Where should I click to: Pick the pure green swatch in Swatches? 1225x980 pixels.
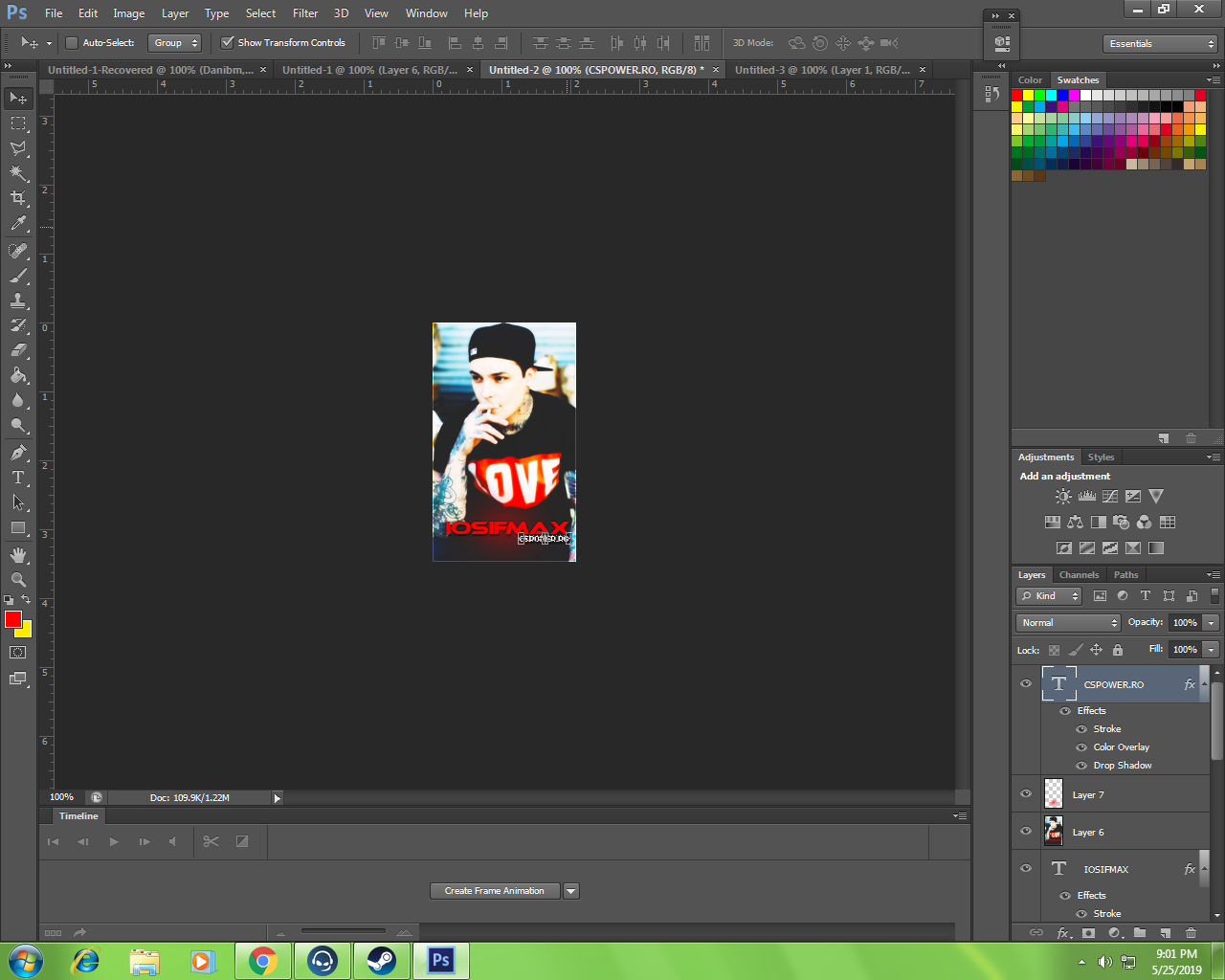pyautogui.click(x=1040, y=96)
